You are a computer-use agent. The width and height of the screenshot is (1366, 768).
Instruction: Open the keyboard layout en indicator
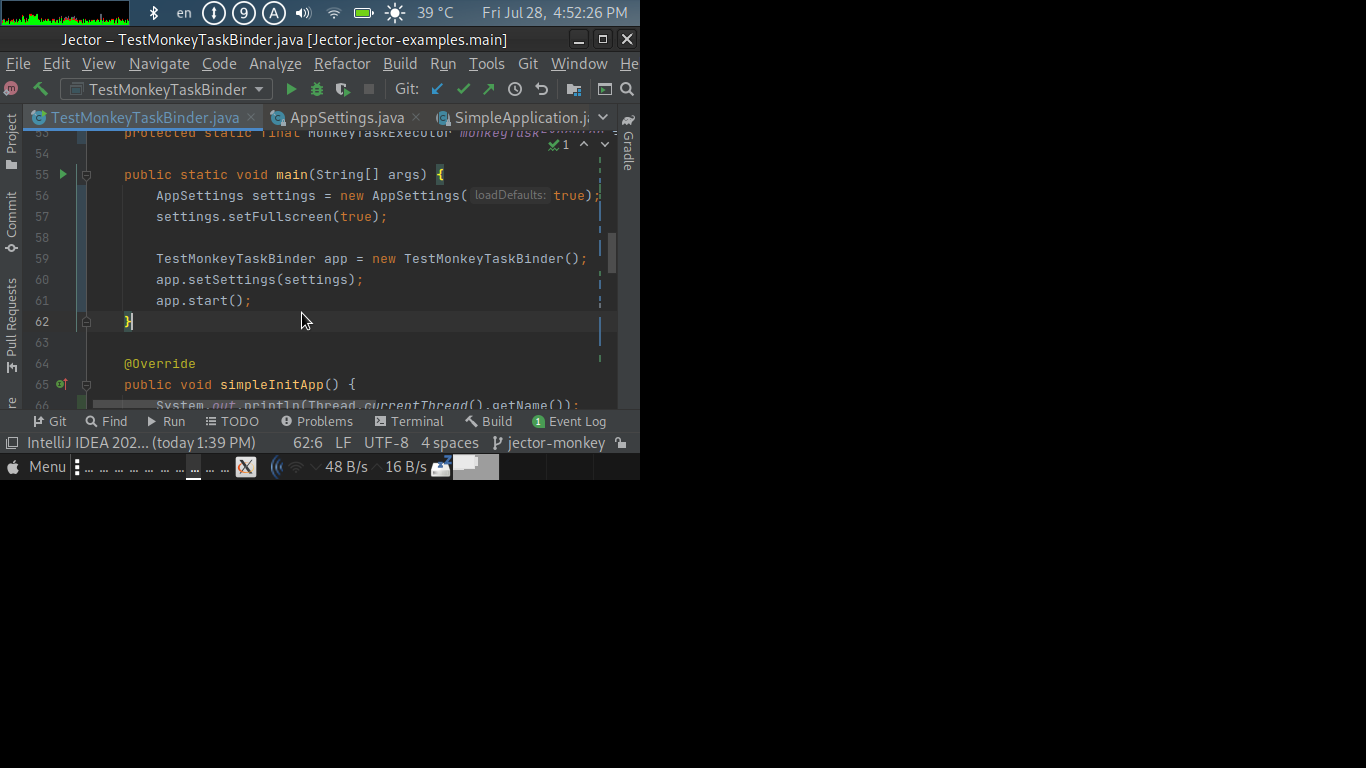pyautogui.click(x=184, y=13)
